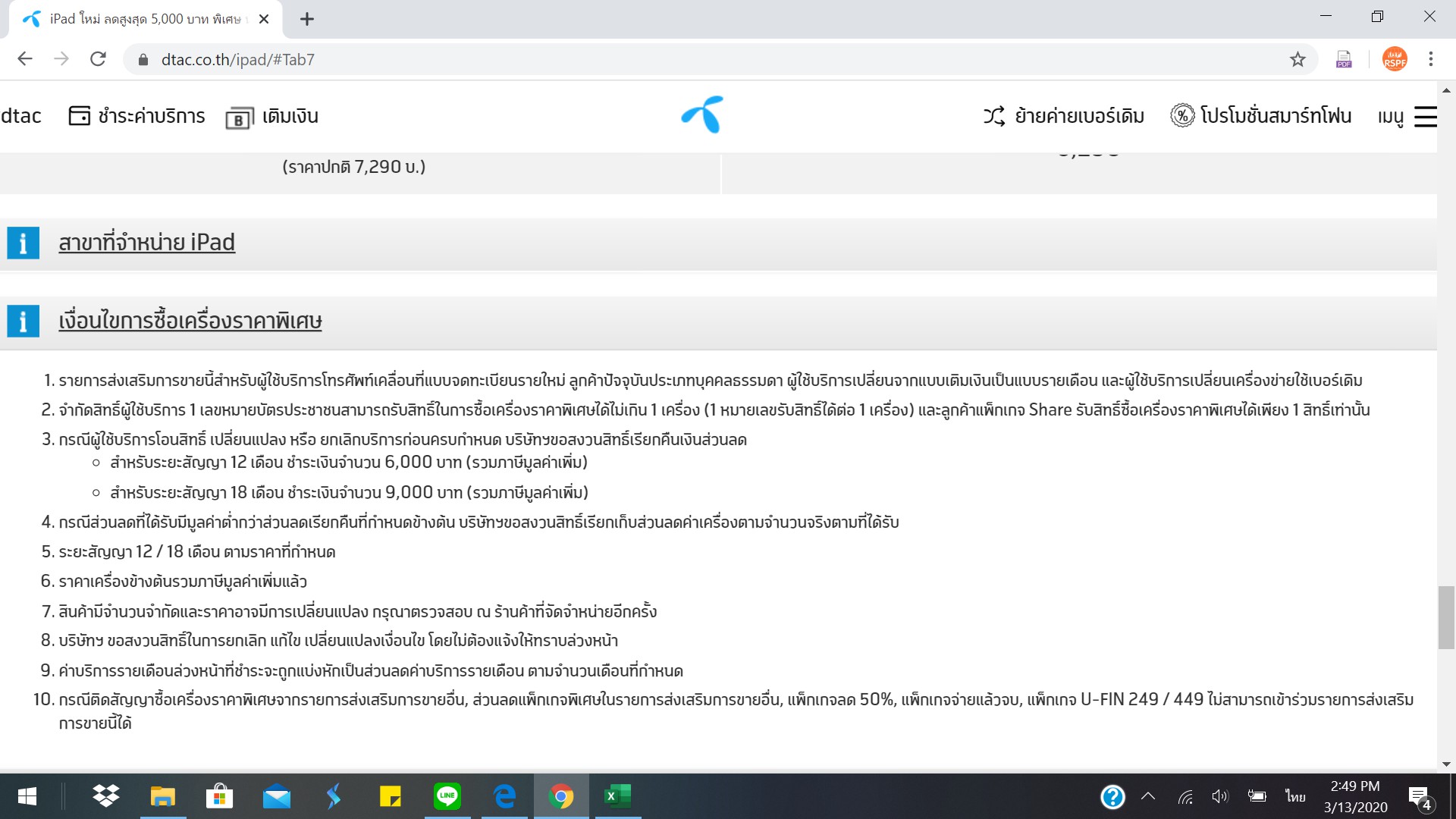Image resolution: width=1456 pixels, height=819 pixels.
Task: Reload the current page
Action: point(98,59)
